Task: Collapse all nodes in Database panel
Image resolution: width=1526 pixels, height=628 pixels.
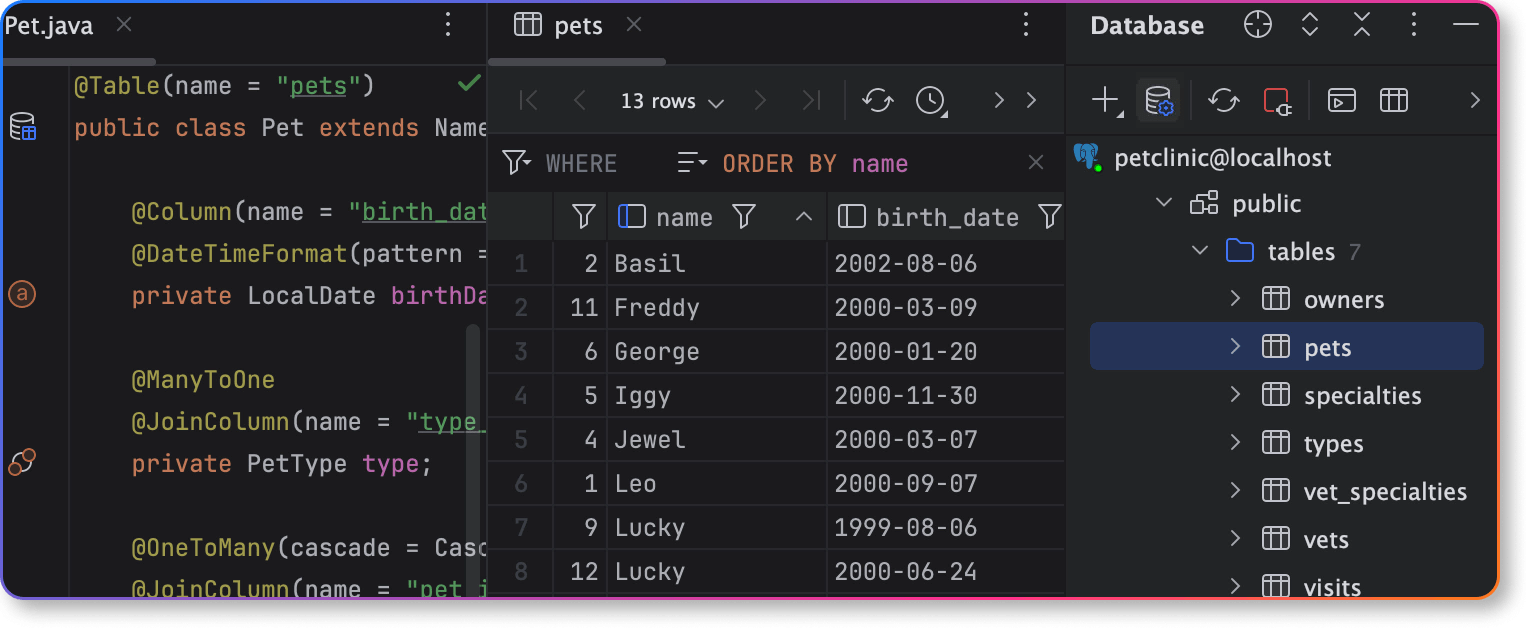Action: pos(1362,25)
